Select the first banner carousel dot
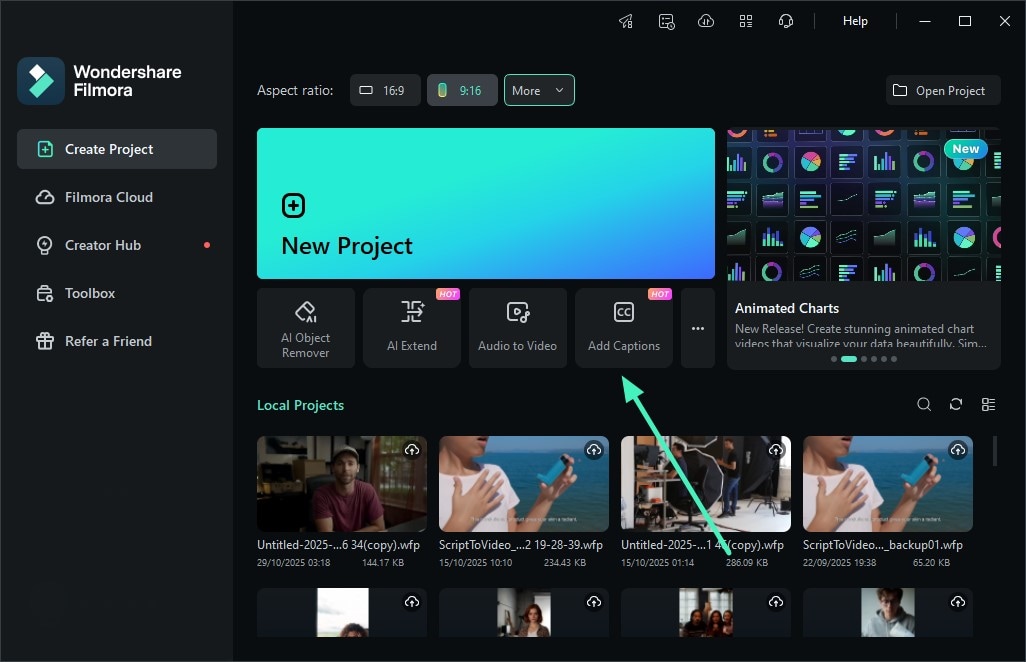 click(834, 359)
